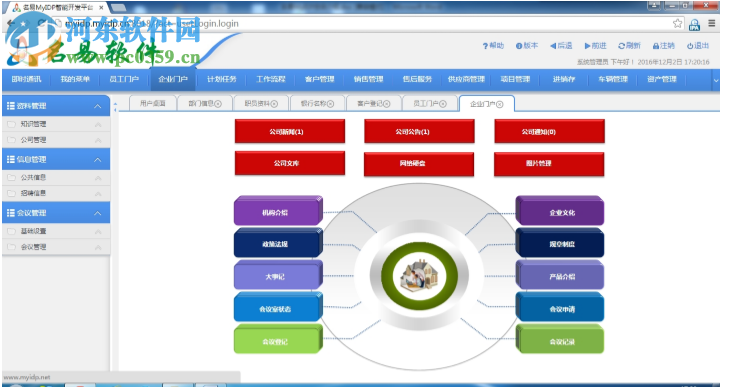
Task: Close the 客户登记 tab with its x
Action: 387,104
